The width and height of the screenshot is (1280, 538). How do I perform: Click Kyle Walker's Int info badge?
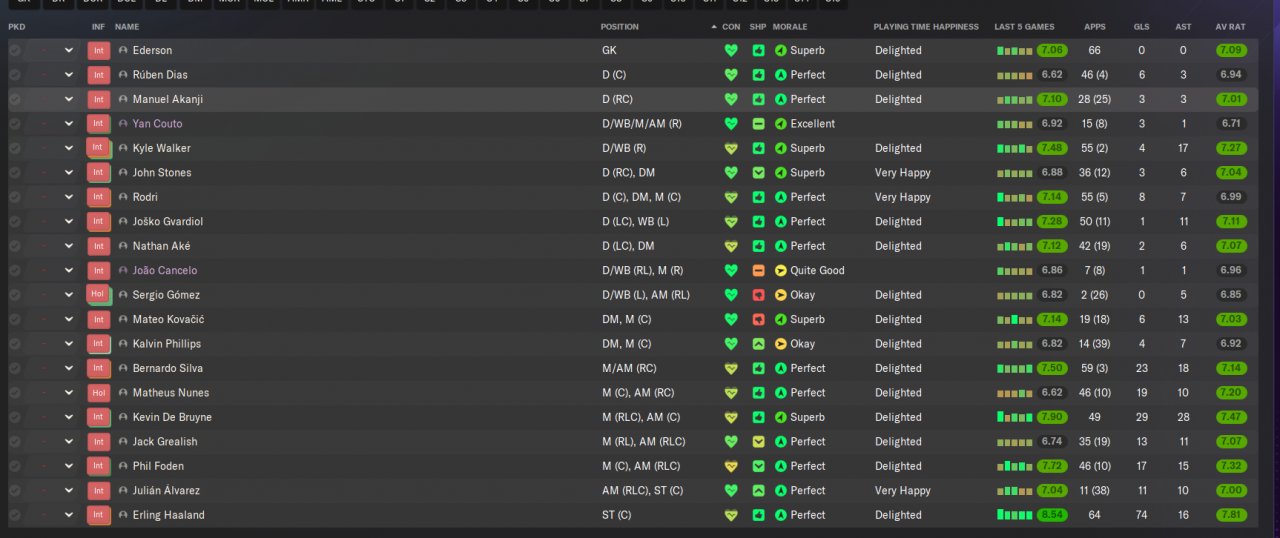click(98, 148)
